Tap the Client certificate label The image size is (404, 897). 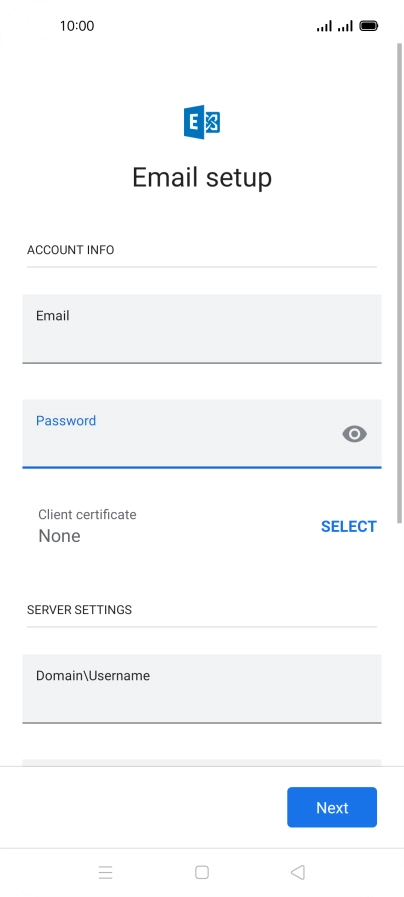coord(87,514)
